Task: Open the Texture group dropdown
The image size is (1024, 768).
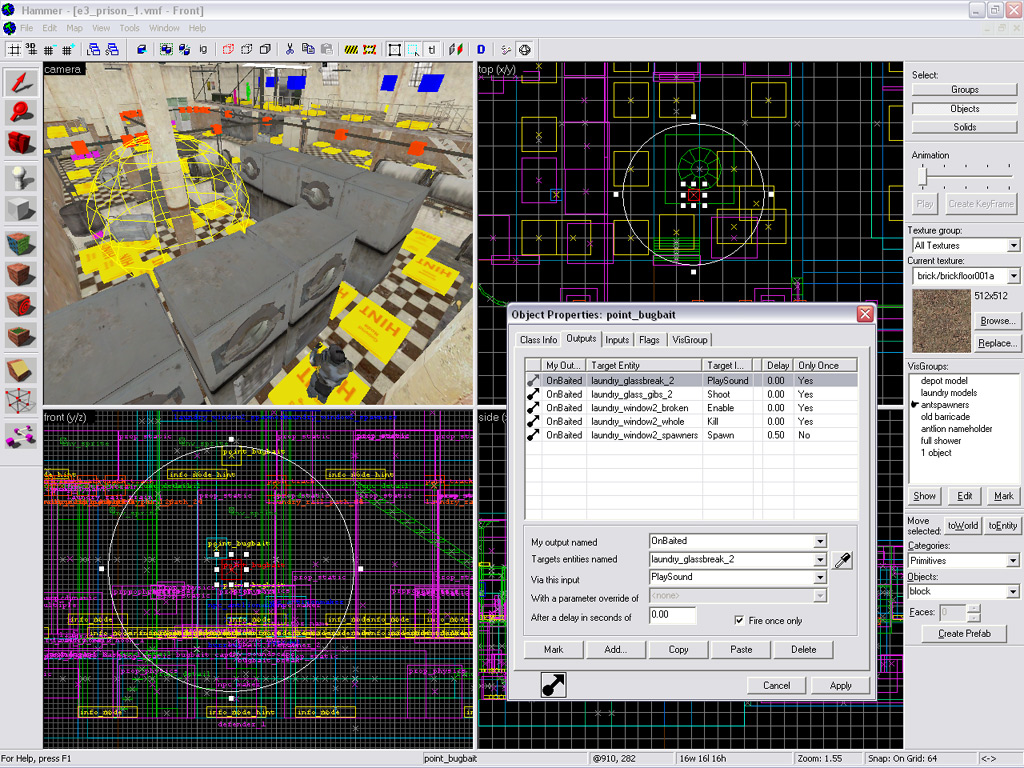Action: coord(1013,245)
